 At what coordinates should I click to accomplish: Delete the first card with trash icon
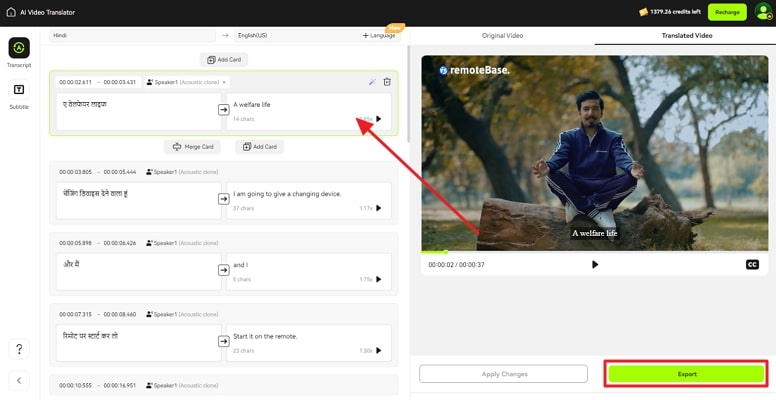(387, 82)
